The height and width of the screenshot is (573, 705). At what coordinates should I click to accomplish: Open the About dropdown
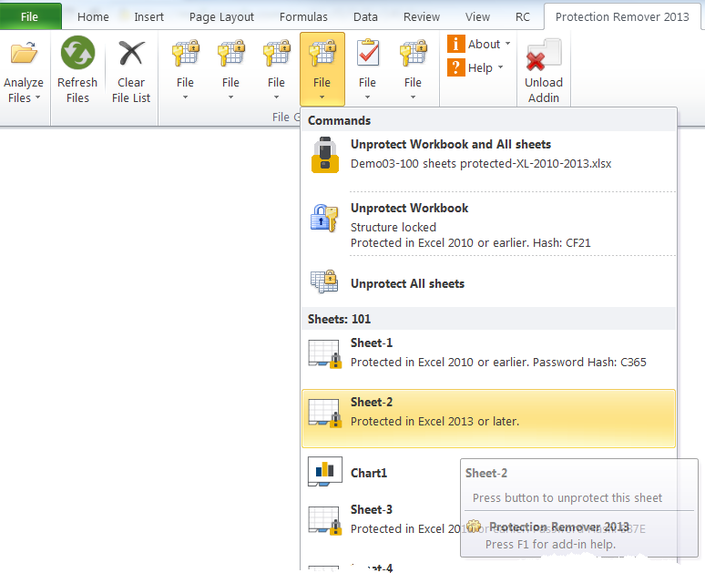click(479, 44)
